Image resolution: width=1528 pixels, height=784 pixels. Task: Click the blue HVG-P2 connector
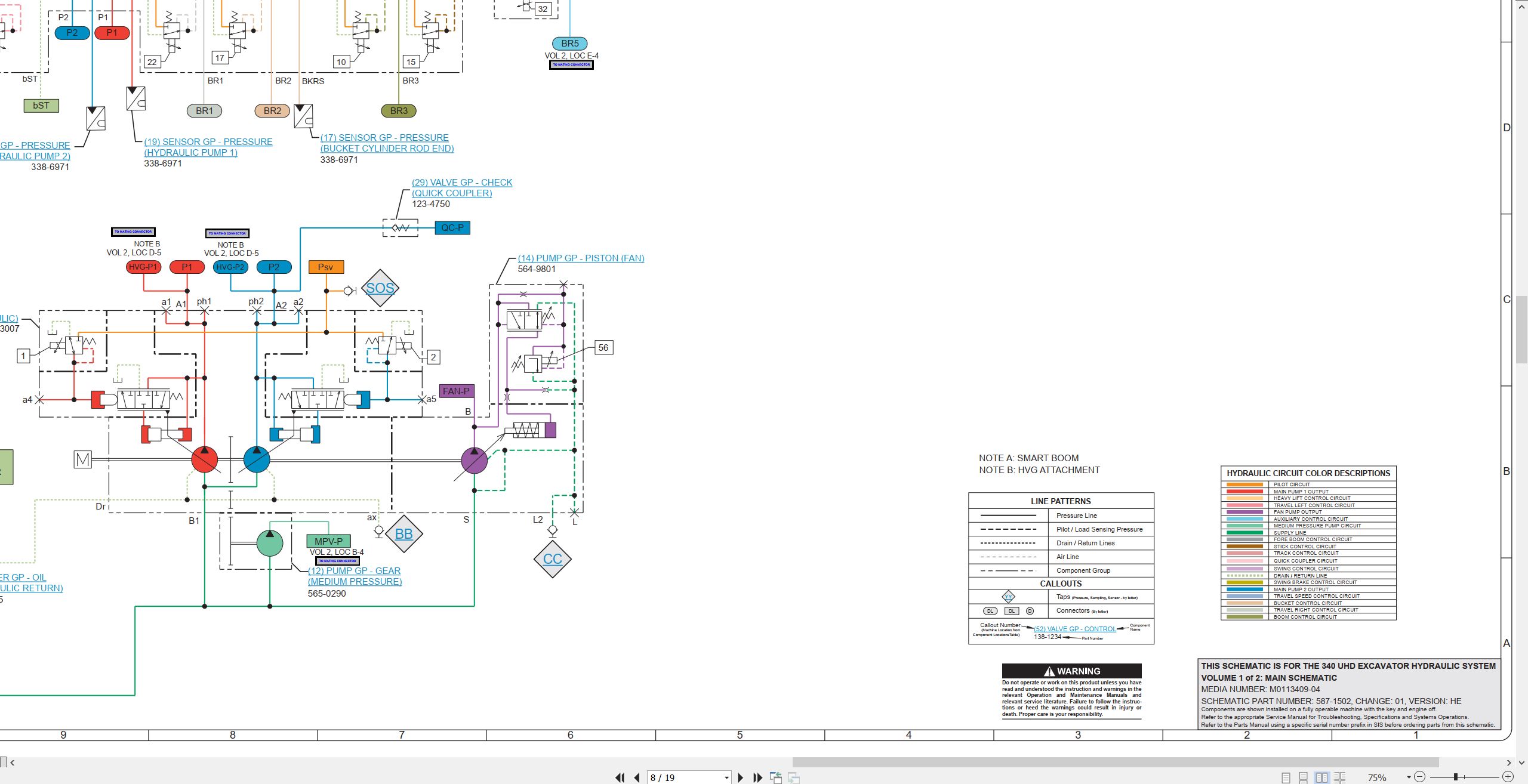tap(230, 267)
